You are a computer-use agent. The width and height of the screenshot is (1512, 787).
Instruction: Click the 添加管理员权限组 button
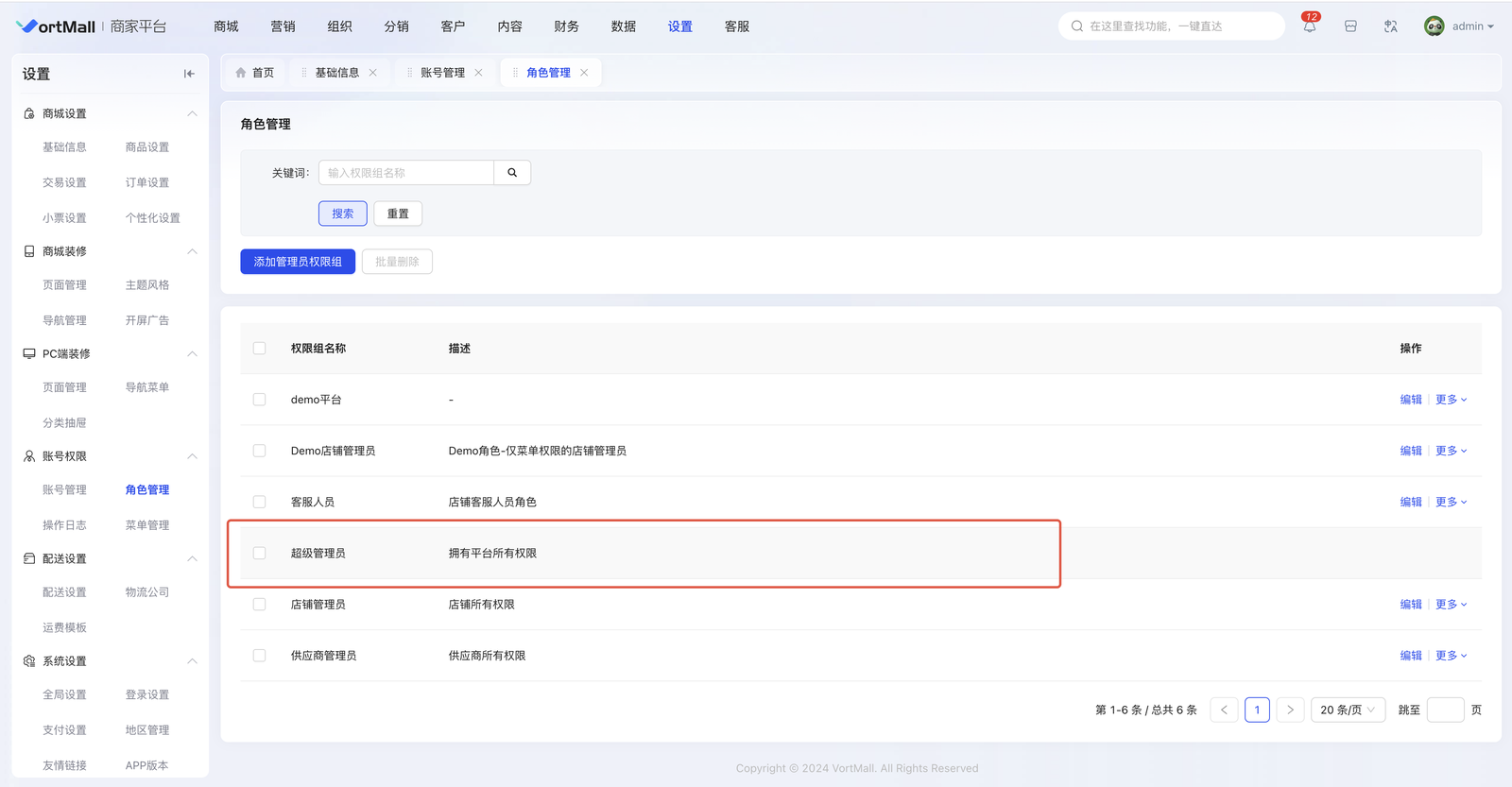298,262
